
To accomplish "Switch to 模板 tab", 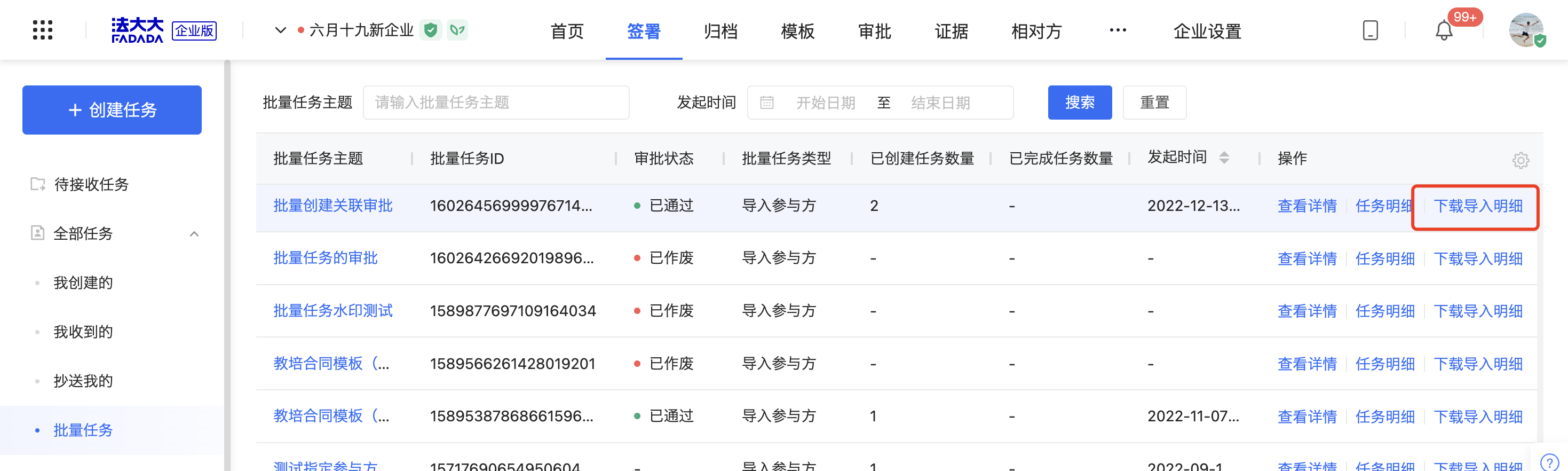I will pyautogui.click(x=797, y=30).
